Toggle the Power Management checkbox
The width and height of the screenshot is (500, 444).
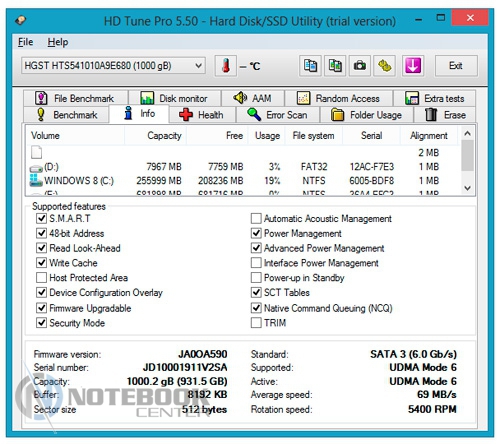256,233
